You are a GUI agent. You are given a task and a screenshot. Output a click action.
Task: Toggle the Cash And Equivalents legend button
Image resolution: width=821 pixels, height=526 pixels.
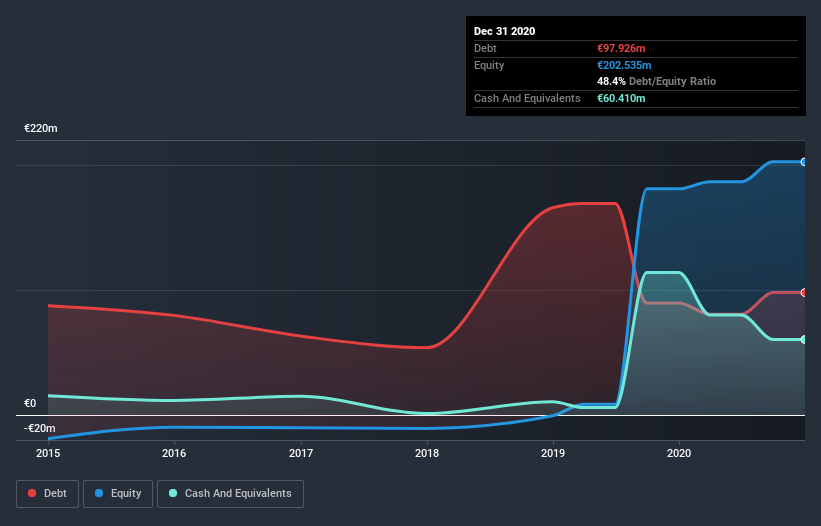[230, 494]
